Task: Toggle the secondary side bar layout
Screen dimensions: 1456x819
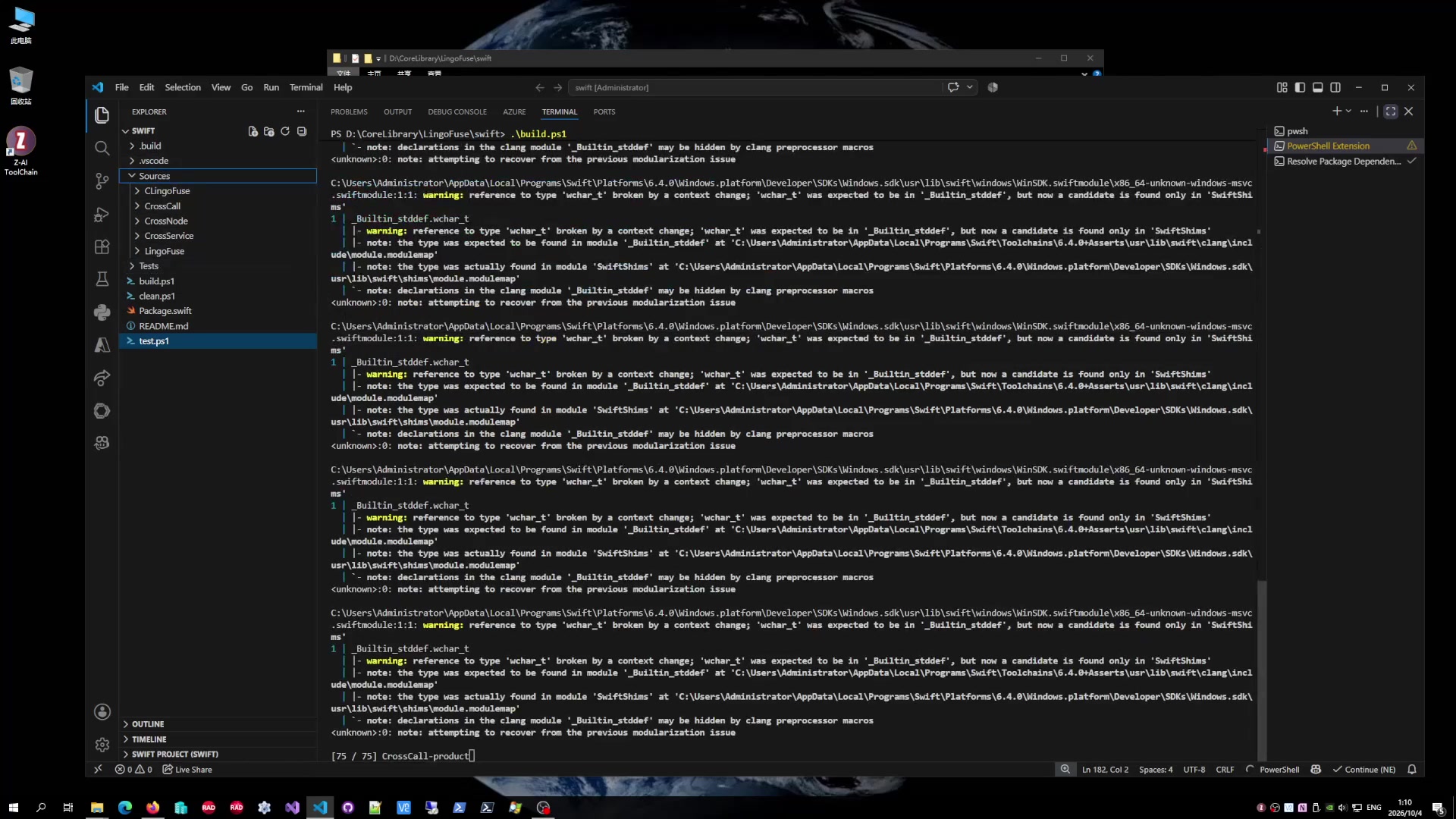Action: point(1335,87)
